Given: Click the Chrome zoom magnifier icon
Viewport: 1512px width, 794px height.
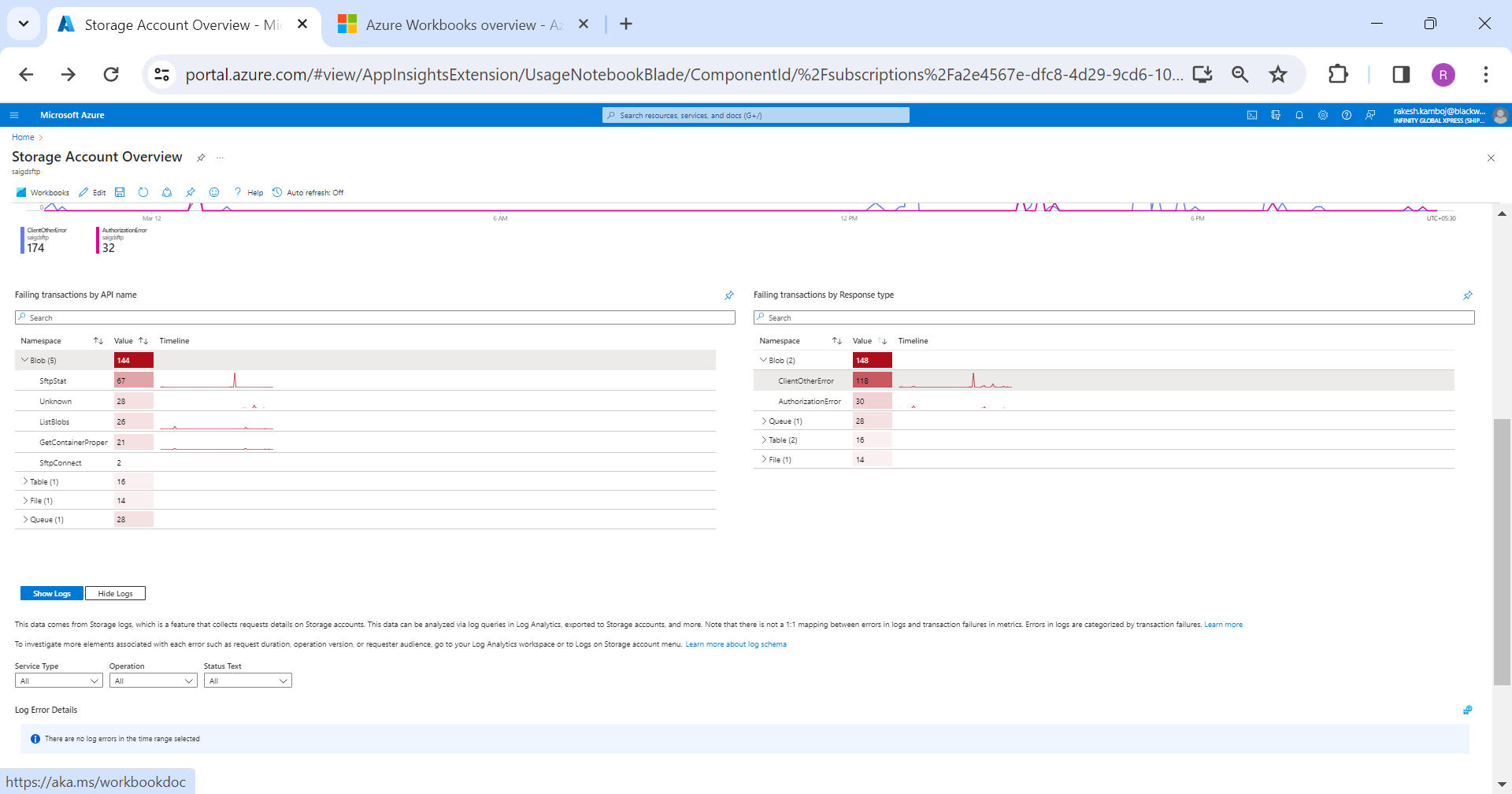Looking at the screenshot, I should [x=1240, y=74].
